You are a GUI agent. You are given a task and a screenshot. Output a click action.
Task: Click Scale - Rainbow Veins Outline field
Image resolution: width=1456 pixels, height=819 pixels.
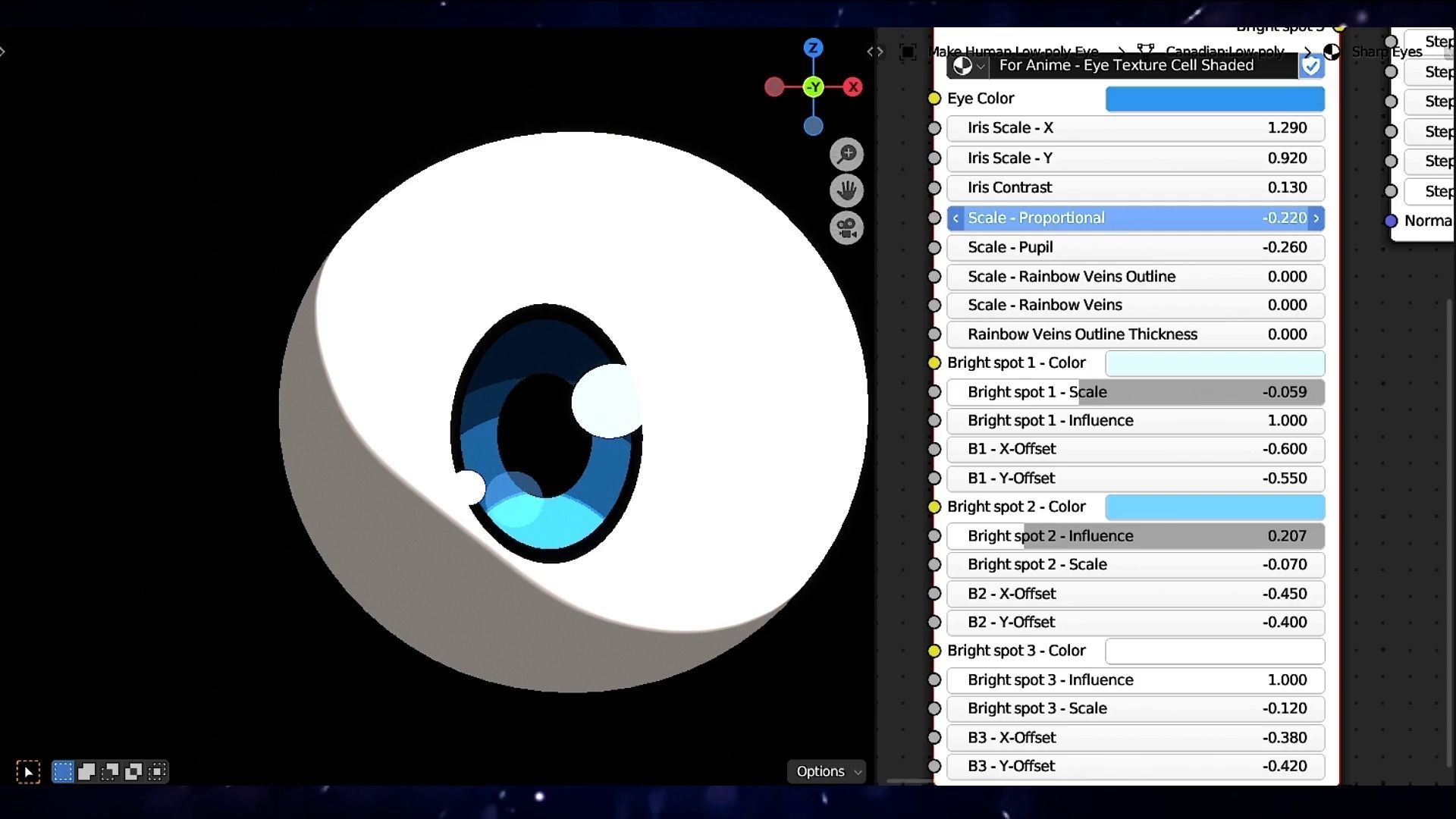tap(1136, 277)
